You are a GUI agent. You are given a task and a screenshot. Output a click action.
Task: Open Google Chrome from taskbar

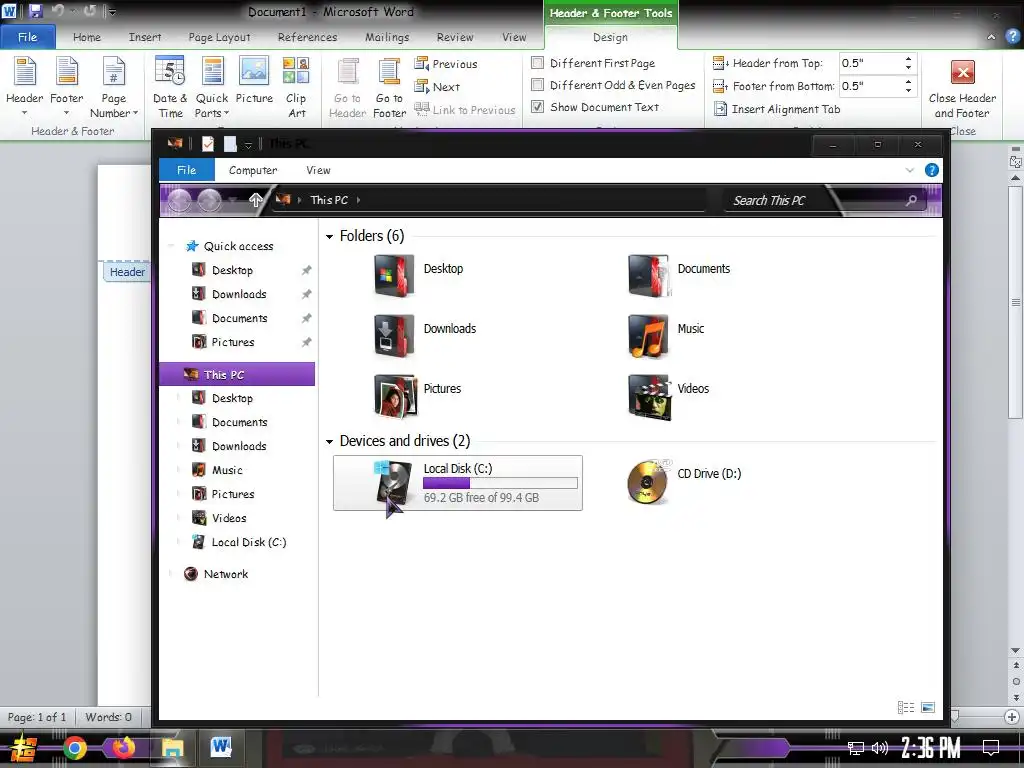[75, 748]
